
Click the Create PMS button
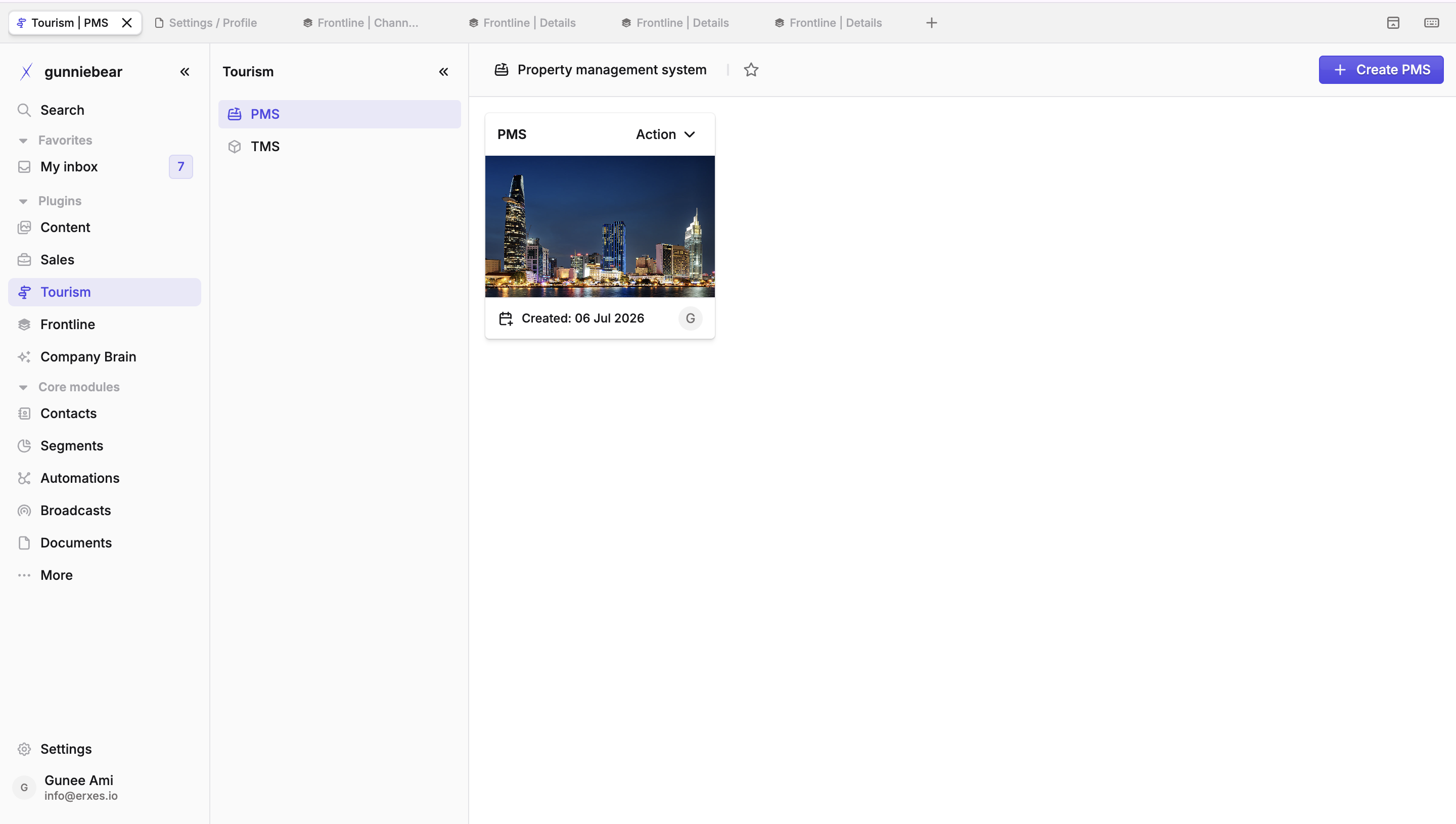(1381, 70)
